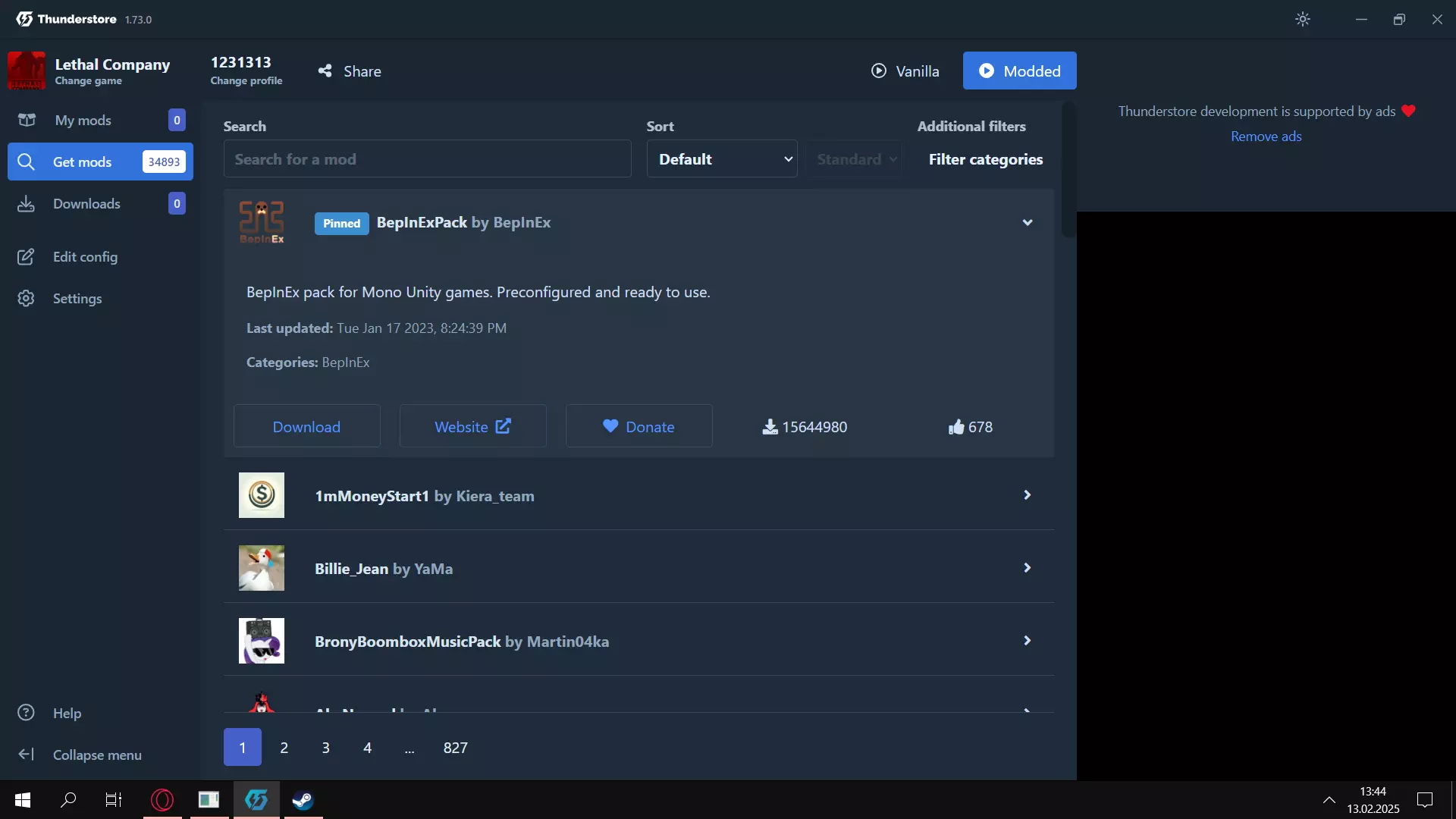Click the BepInExPack mod thumbnail
Image resolution: width=1456 pixels, height=819 pixels.
tap(262, 222)
